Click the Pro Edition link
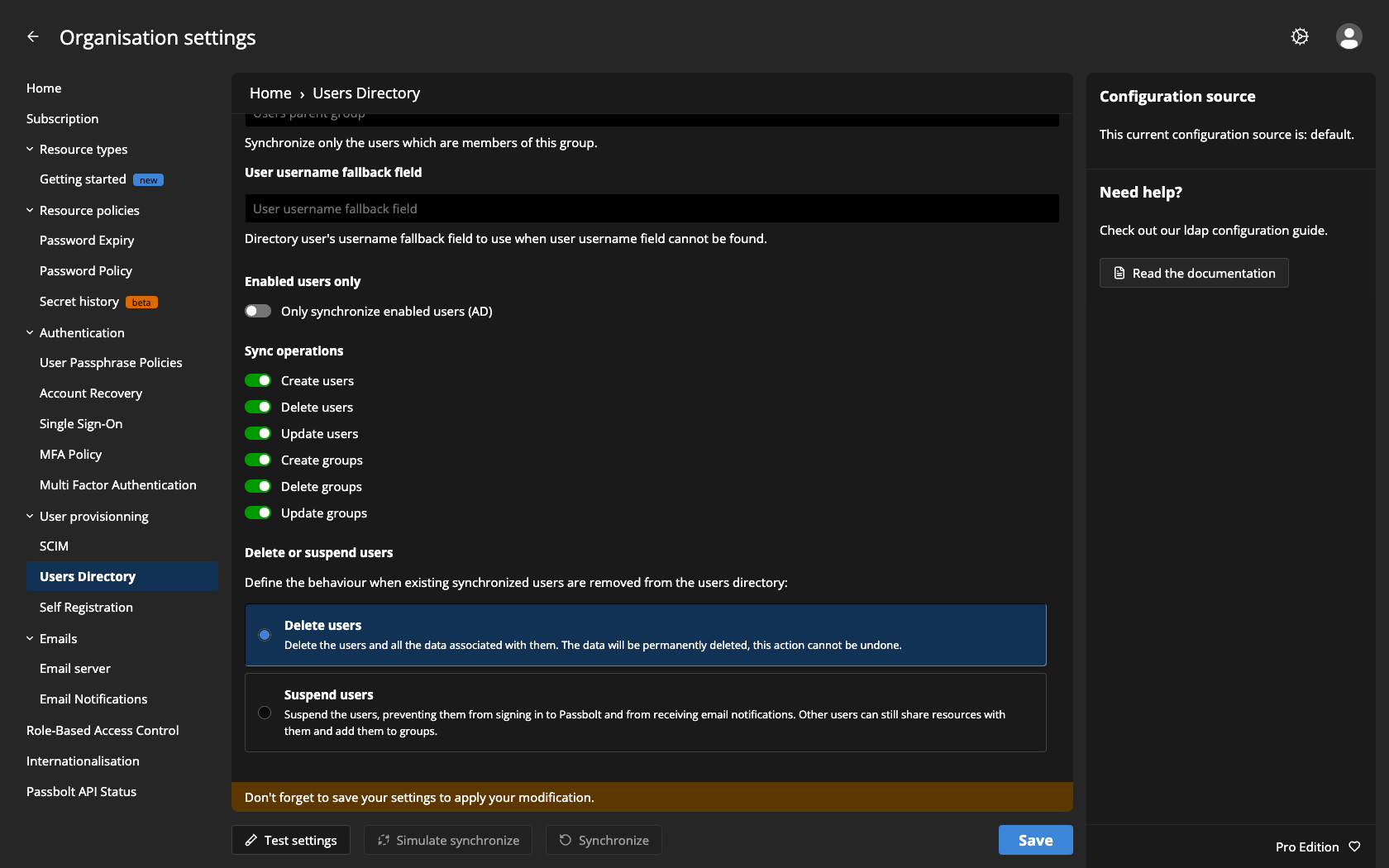The image size is (1389, 868). click(1307, 847)
